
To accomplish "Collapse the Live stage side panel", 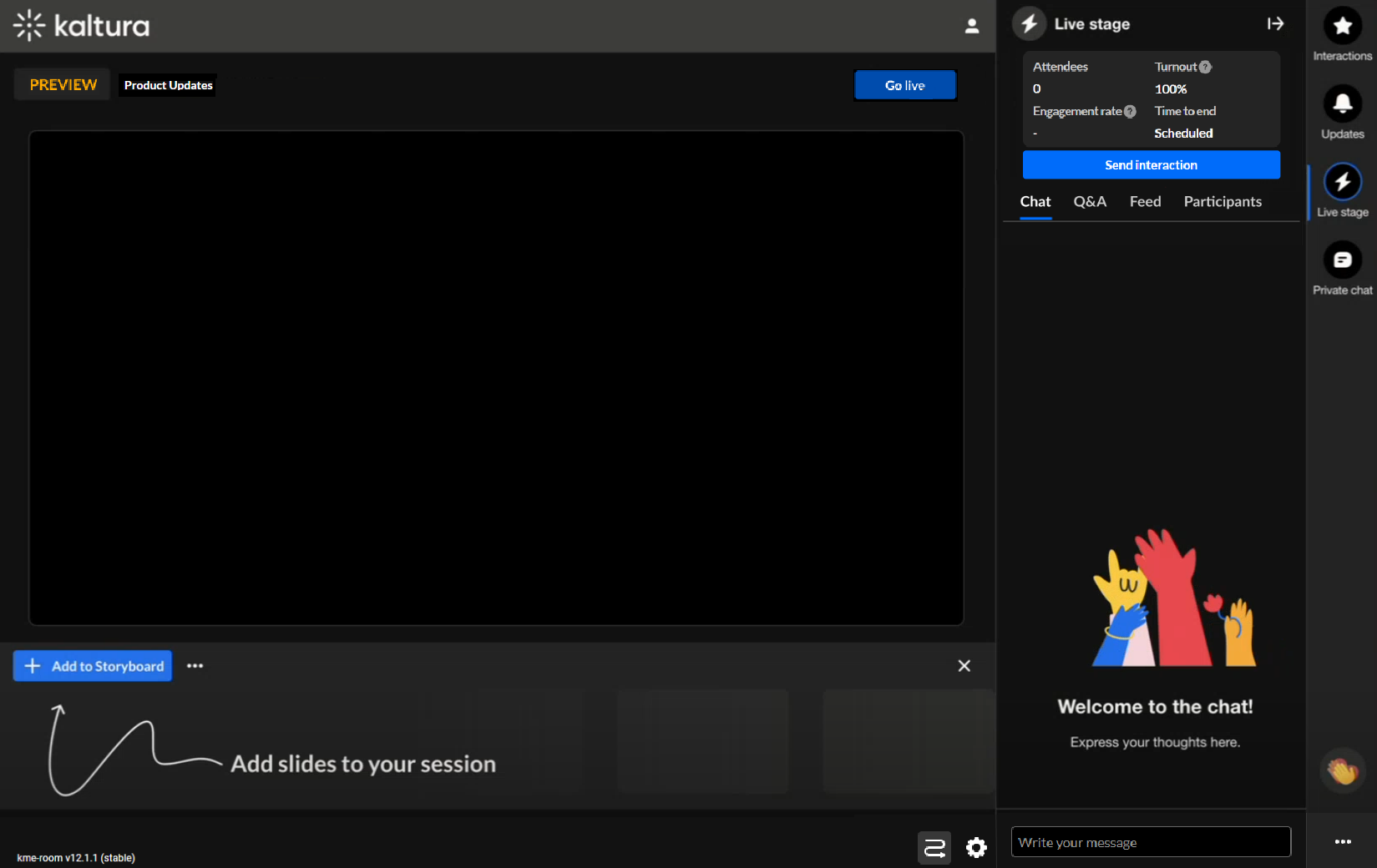I will pyautogui.click(x=1275, y=23).
